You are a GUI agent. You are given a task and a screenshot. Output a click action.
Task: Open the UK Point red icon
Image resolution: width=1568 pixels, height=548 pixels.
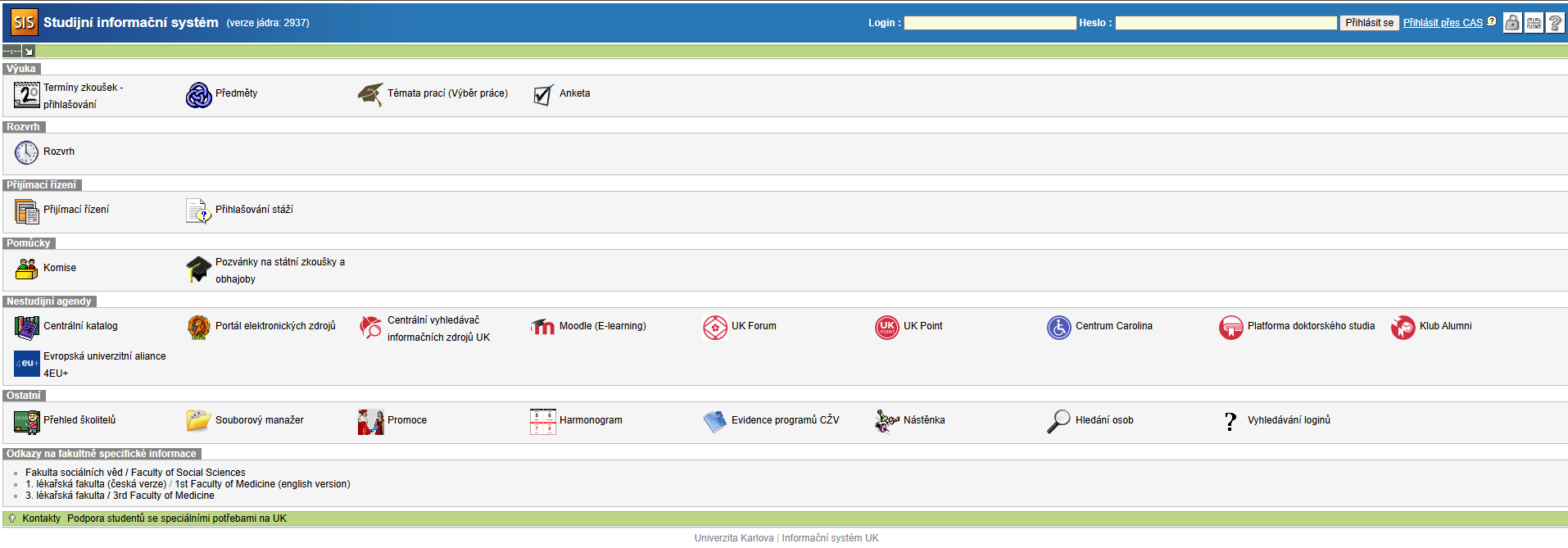[x=887, y=328]
